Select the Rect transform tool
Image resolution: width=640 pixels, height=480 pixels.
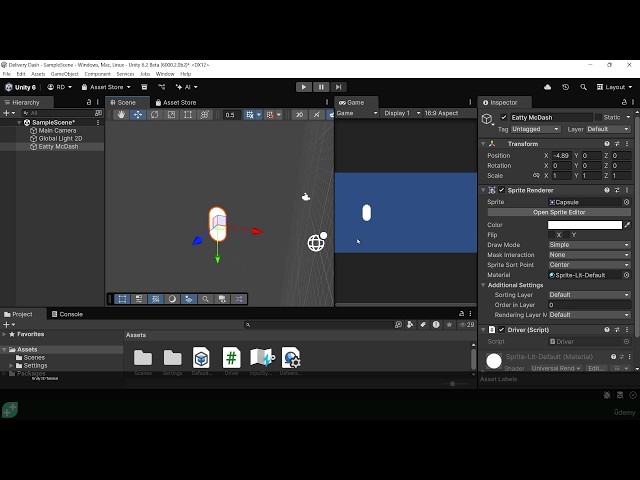(x=188, y=115)
